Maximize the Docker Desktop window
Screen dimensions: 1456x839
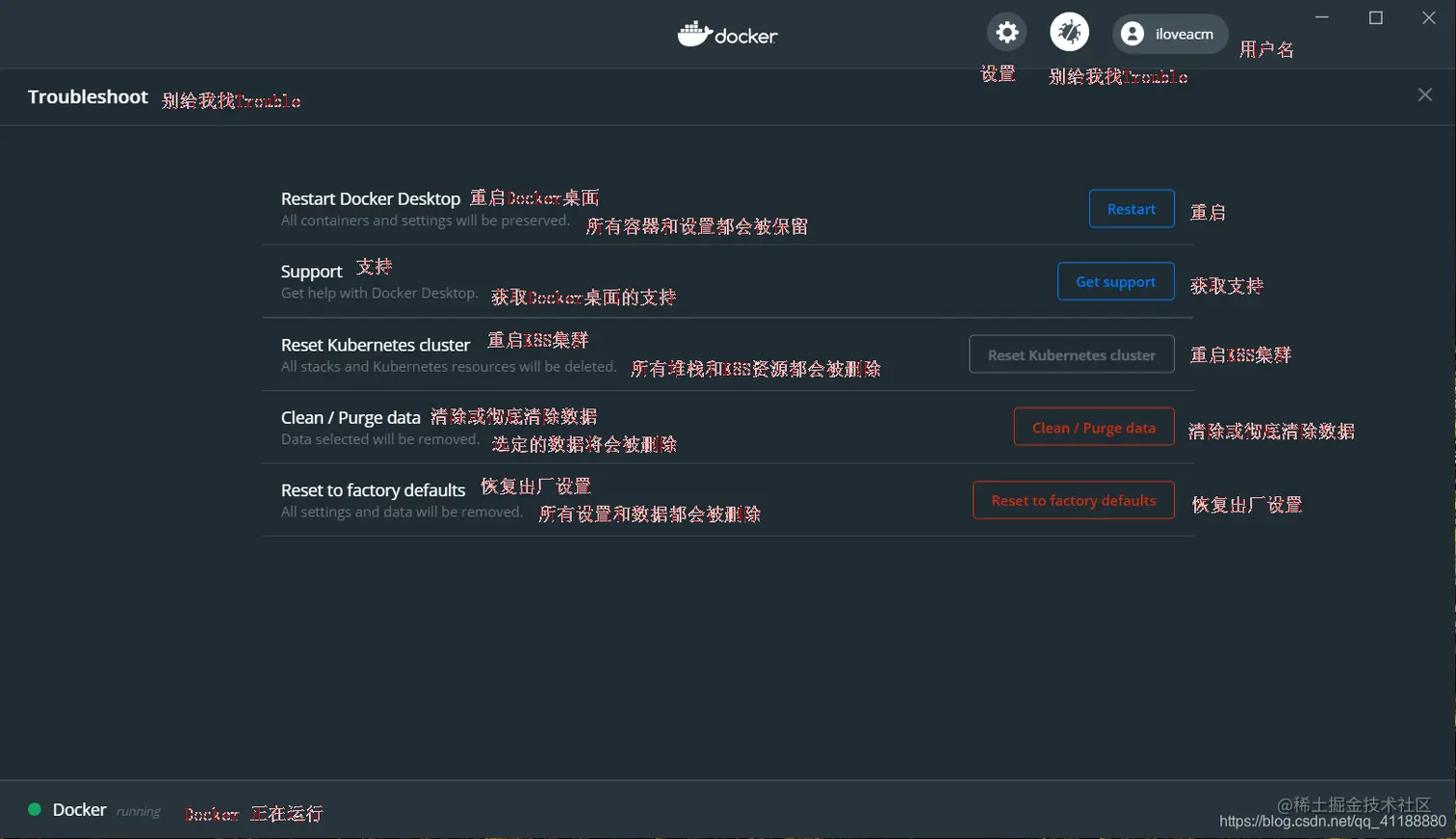tap(1376, 17)
